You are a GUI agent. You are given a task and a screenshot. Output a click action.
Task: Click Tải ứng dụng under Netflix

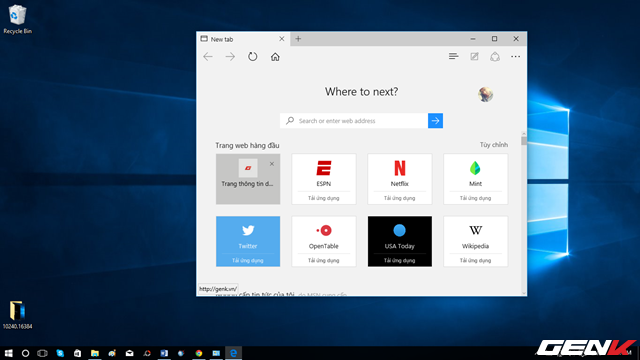[x=400, y=198]
